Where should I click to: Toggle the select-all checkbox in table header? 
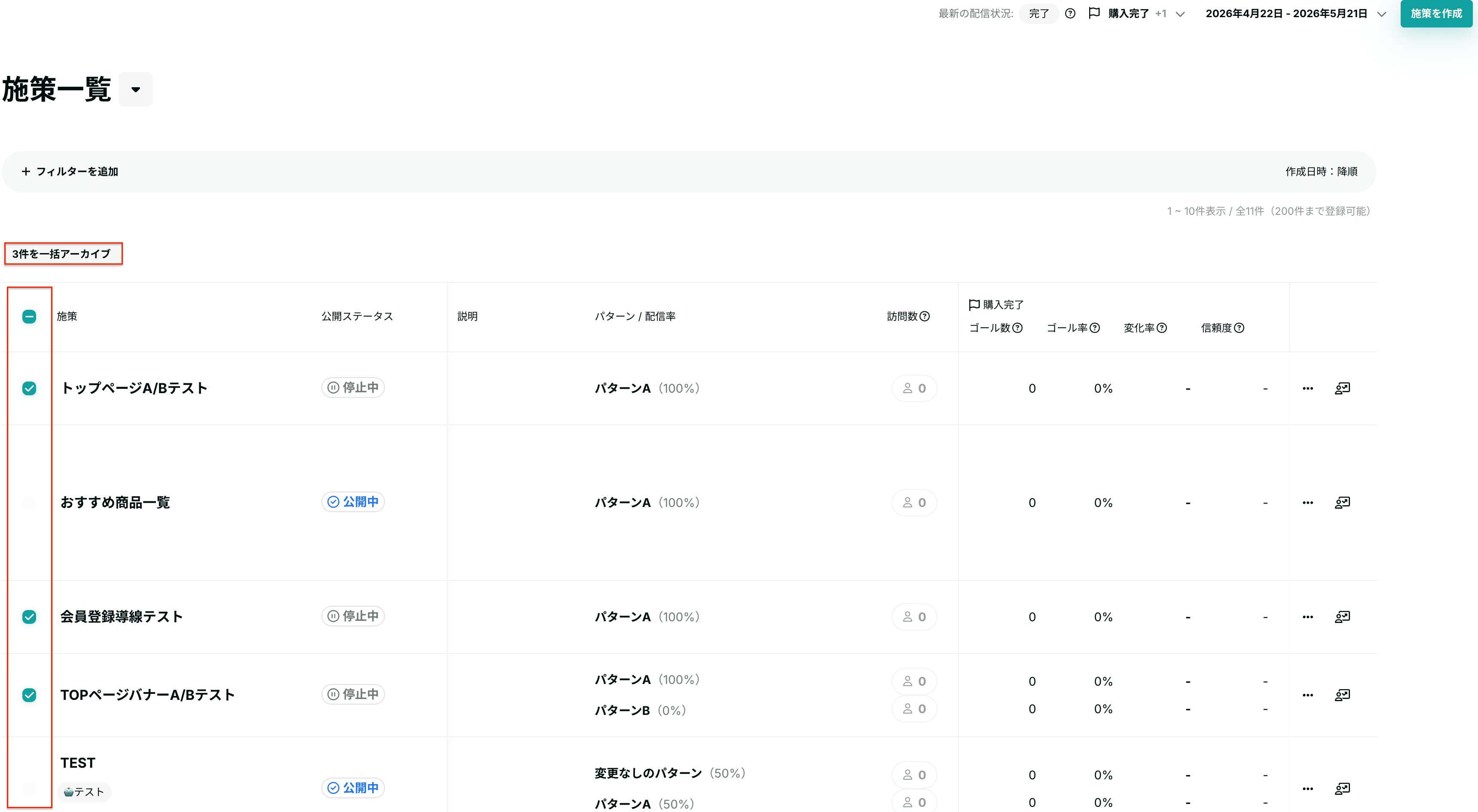pyautogui.click(x=29, y=316)
